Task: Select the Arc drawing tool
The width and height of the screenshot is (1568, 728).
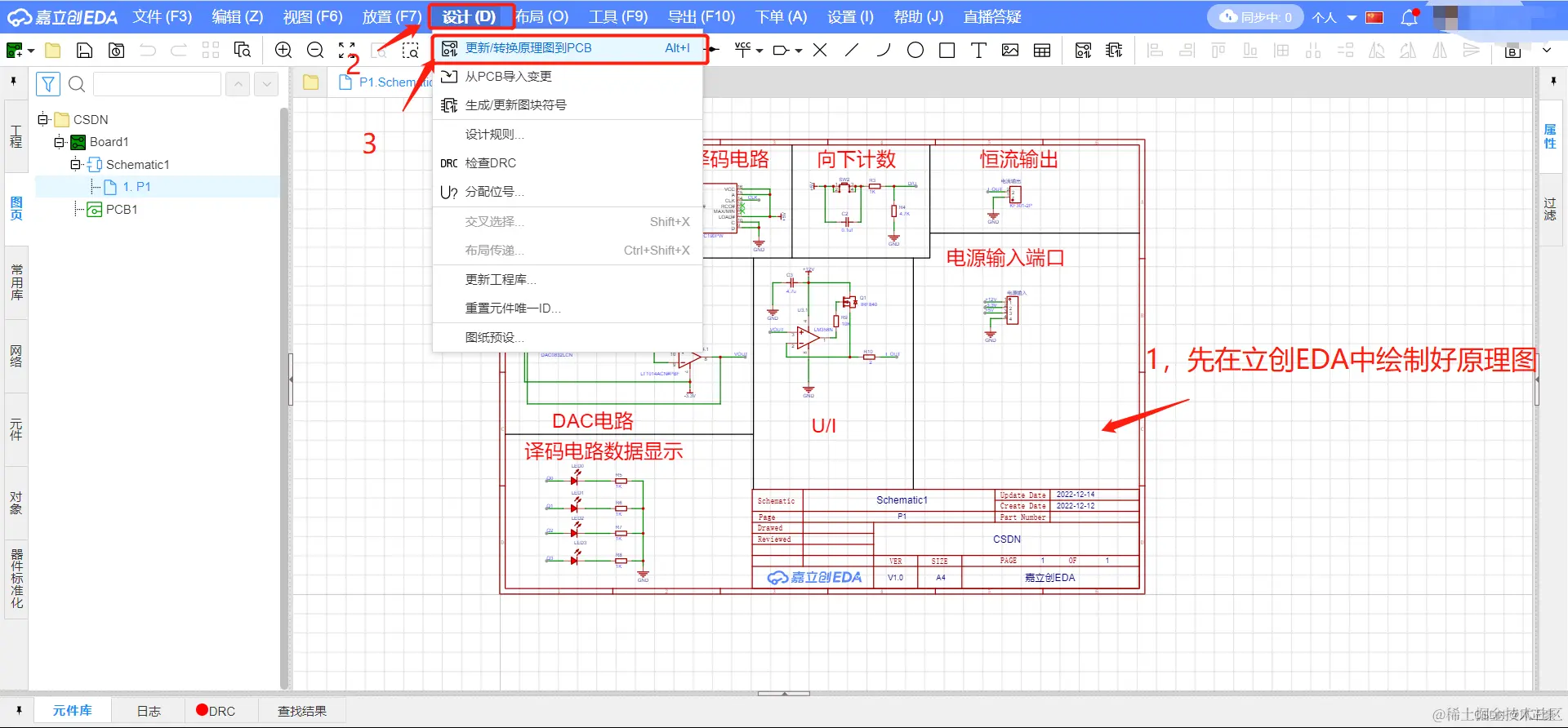Action: [884, 51]
